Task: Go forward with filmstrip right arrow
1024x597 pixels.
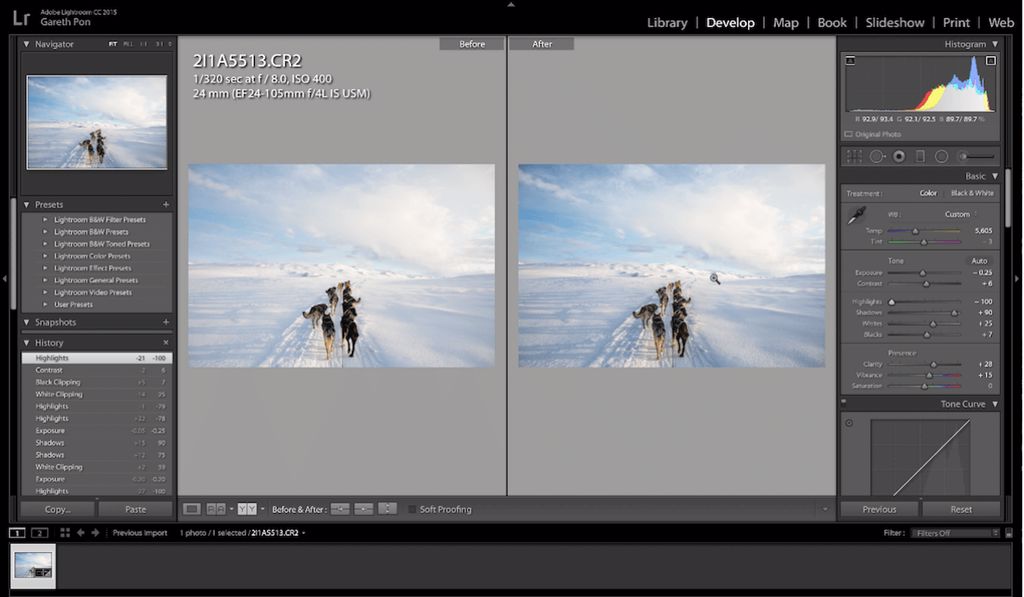Action: click(x=95, y=533)
